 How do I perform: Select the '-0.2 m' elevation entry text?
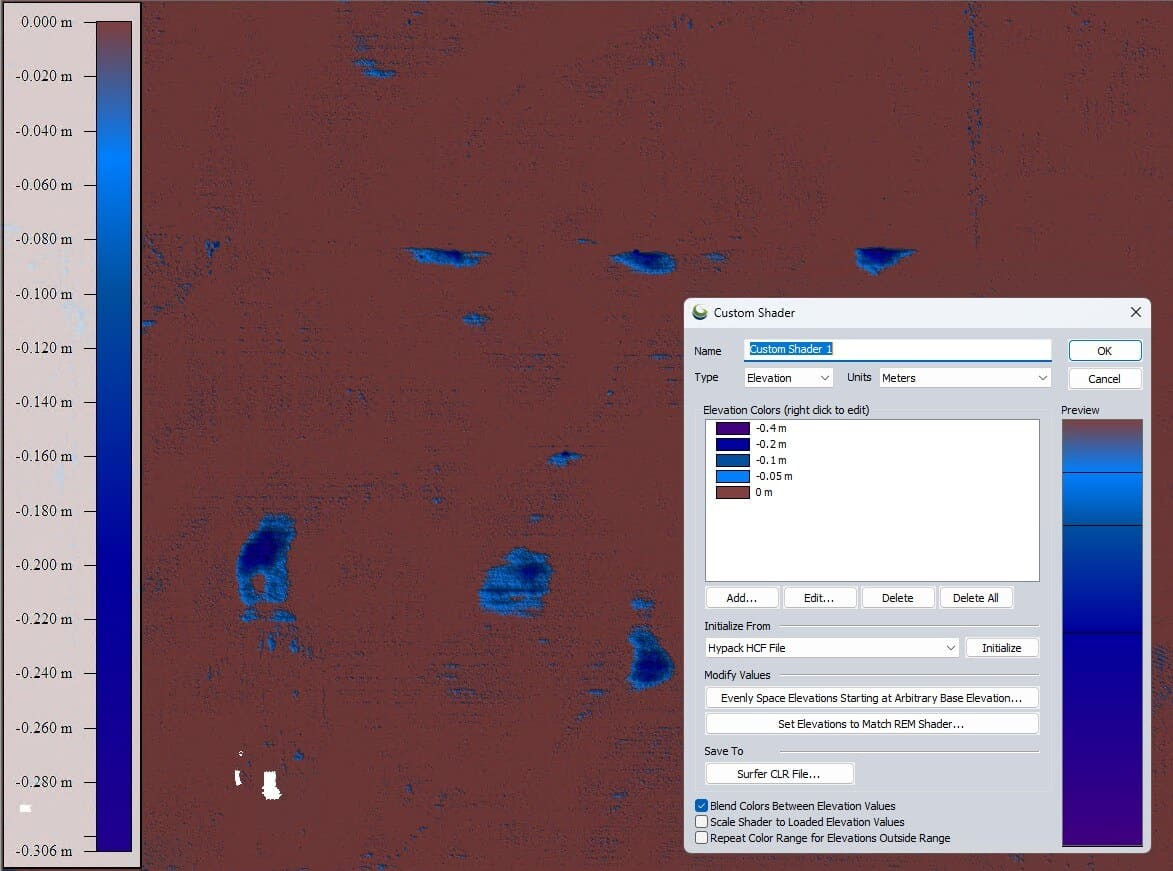tap(771, 444)
